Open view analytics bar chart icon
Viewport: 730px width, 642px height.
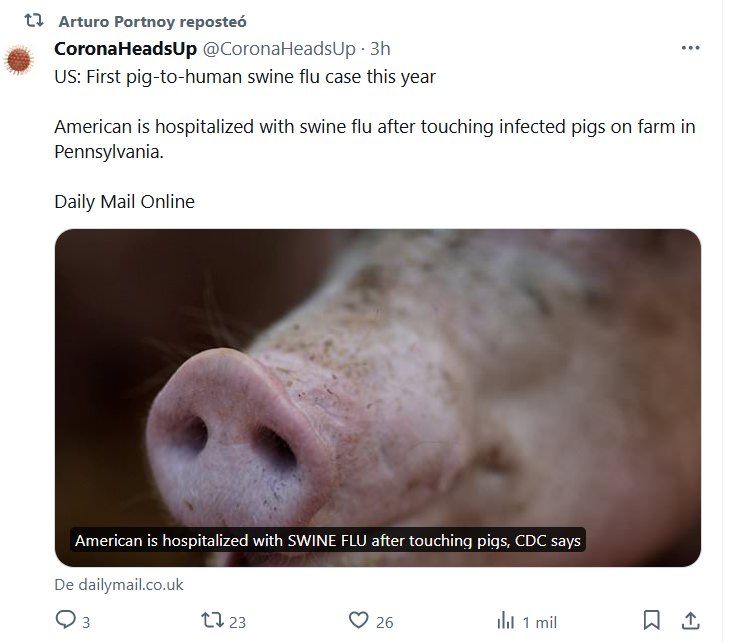[506, 621]
